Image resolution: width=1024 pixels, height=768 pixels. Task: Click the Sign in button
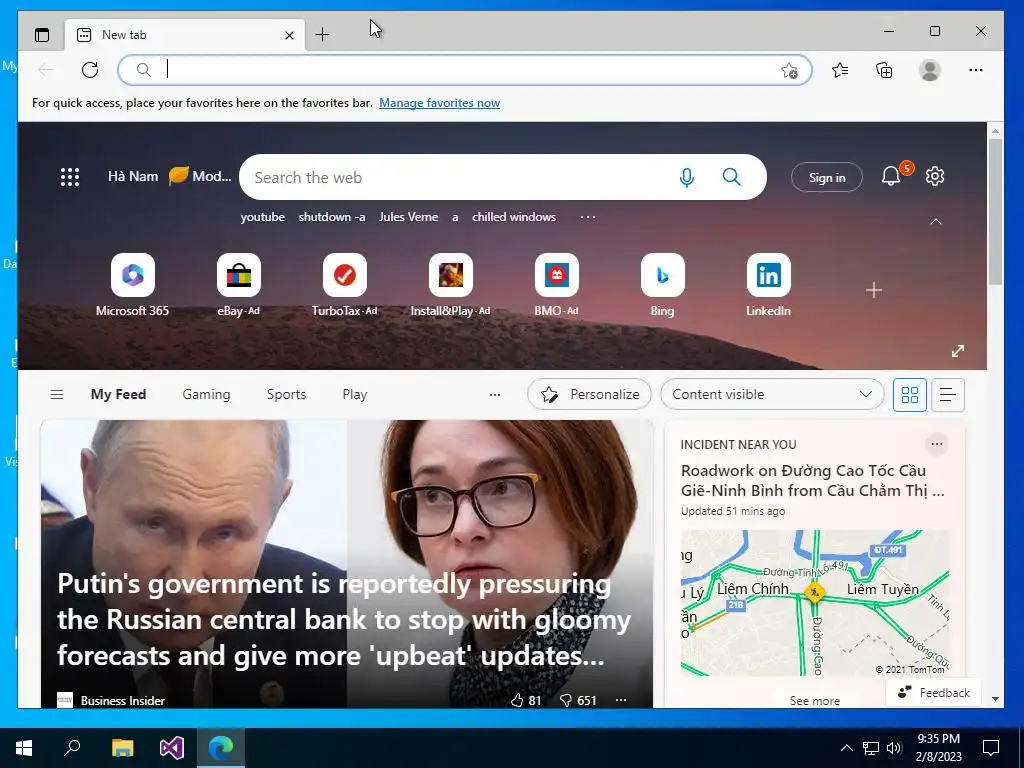(827, 177)
